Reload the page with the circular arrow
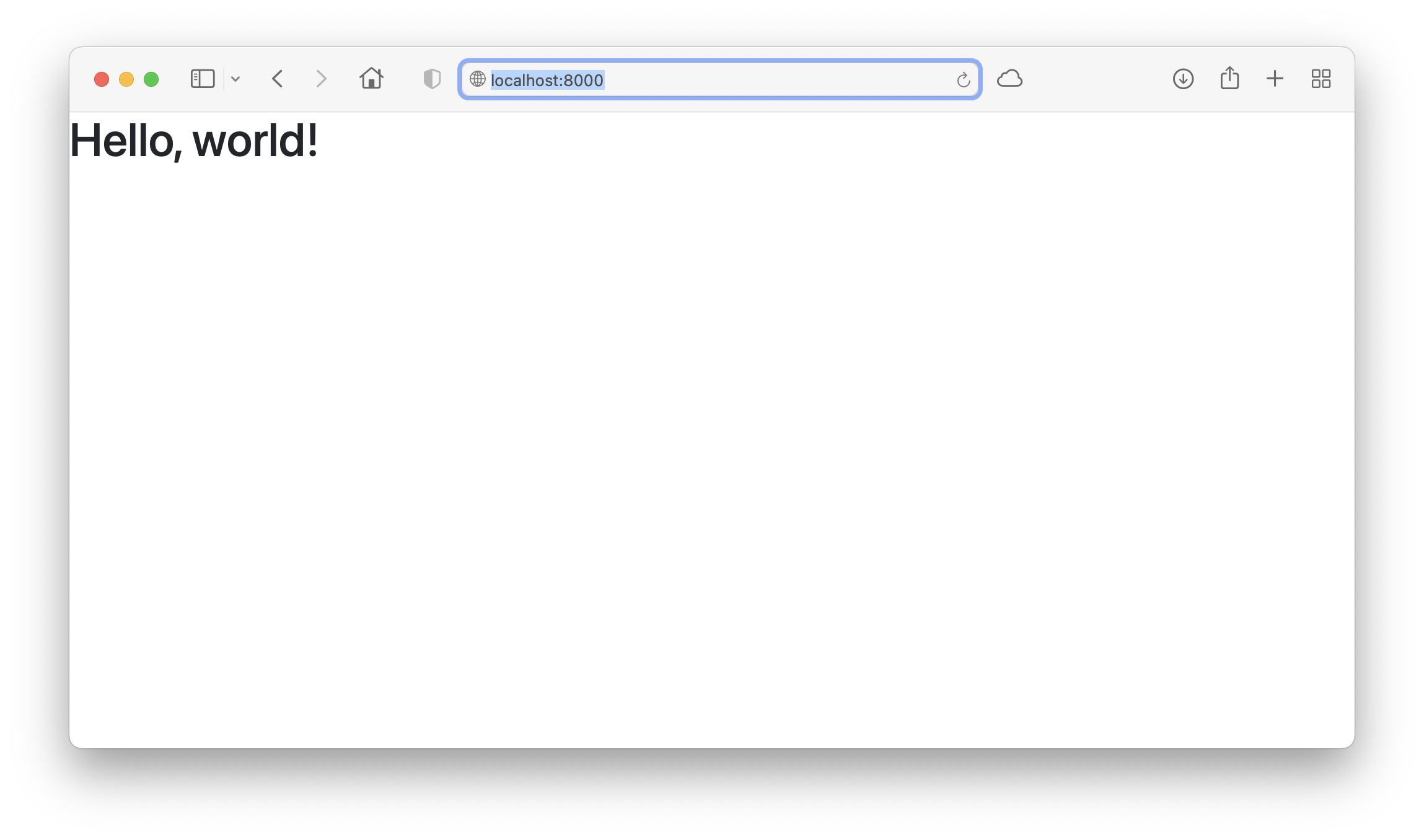 pos(963,79)
